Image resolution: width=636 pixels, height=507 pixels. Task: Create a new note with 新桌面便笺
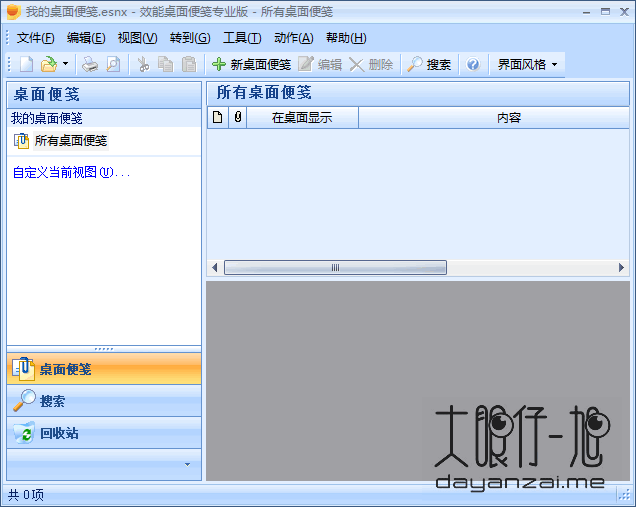click(250, 64)
